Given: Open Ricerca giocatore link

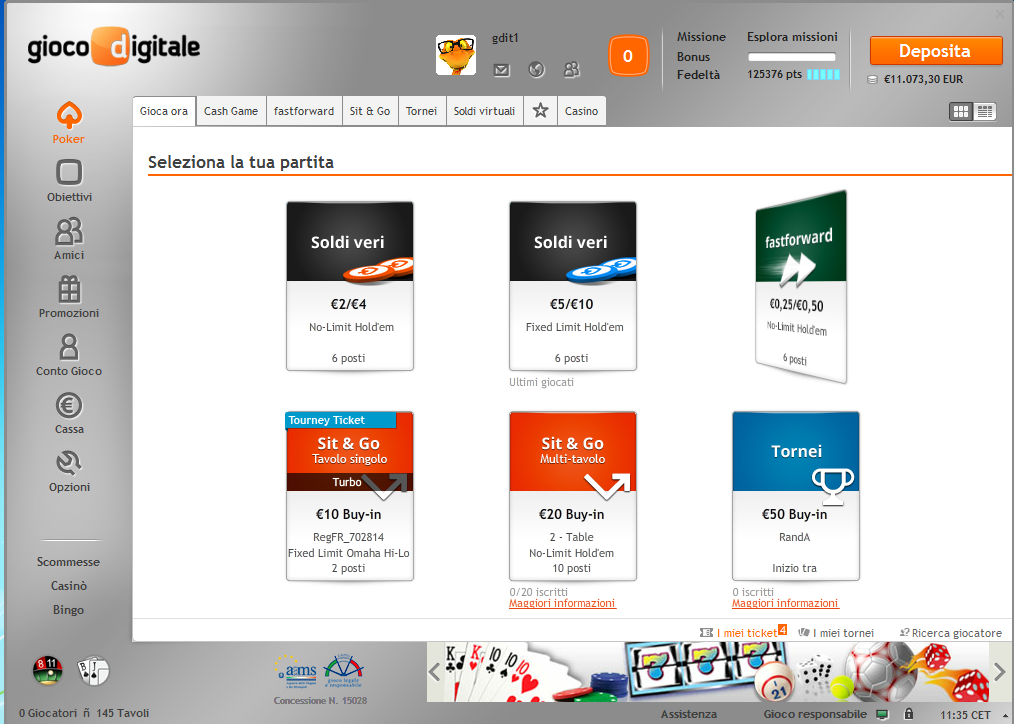Looking at the screenshot, I should (x=951, y=633).
